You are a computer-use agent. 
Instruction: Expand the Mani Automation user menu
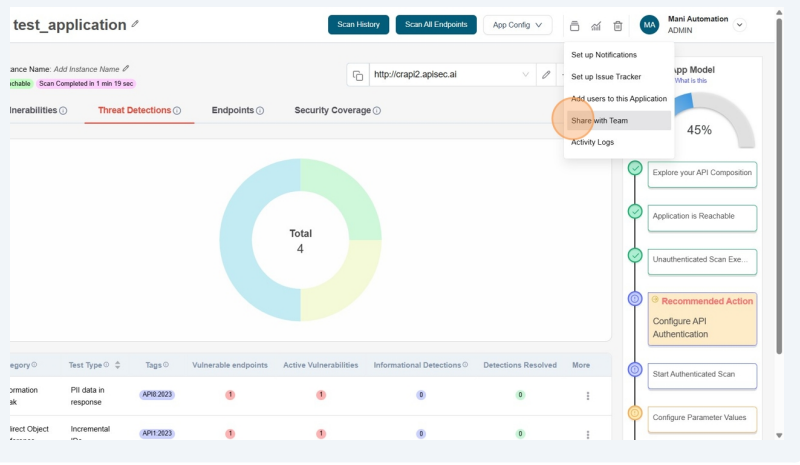pyautogui.click(x=740, y=25)
